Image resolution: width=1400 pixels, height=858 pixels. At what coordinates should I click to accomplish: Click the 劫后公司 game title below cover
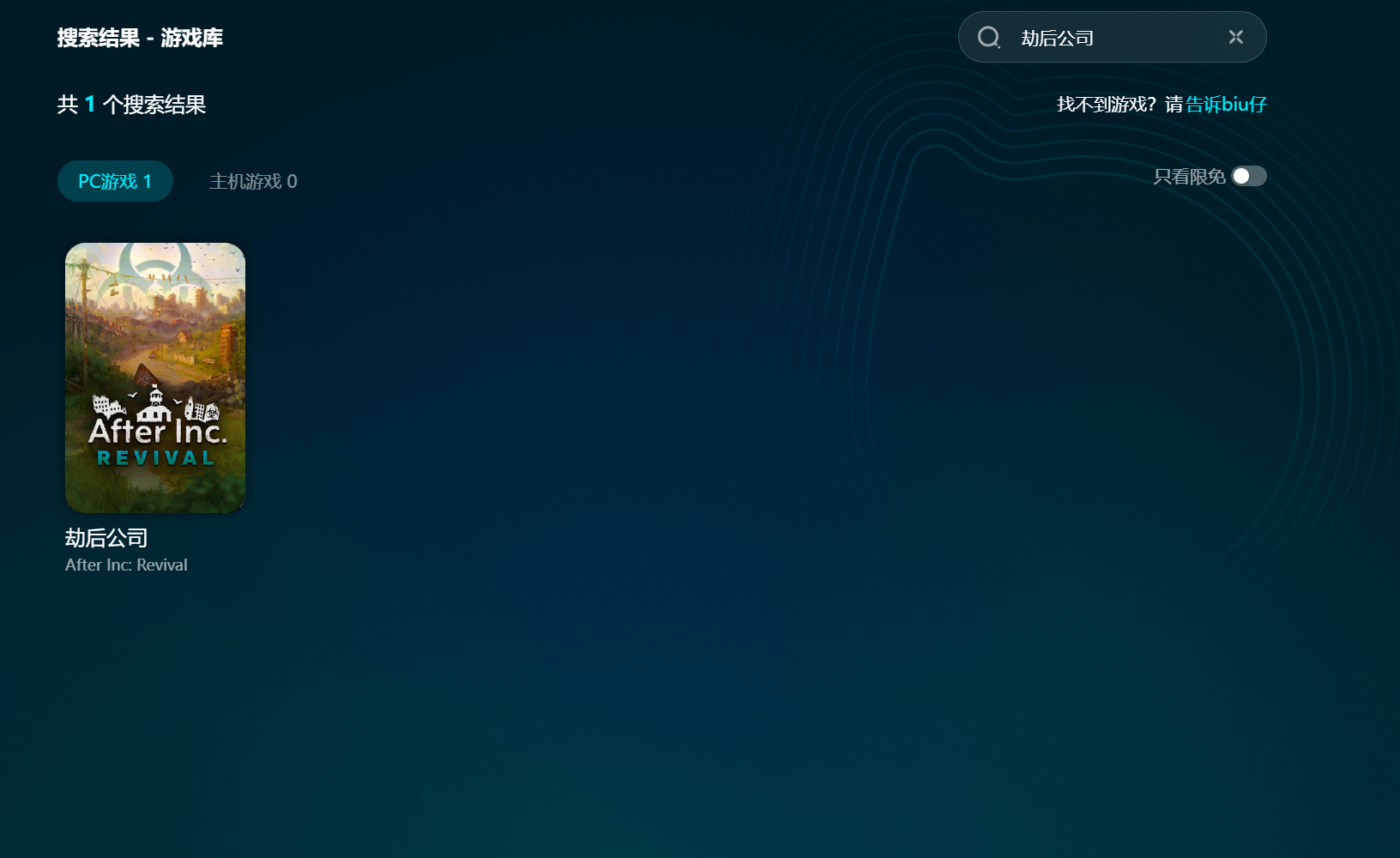coord(106,538)
